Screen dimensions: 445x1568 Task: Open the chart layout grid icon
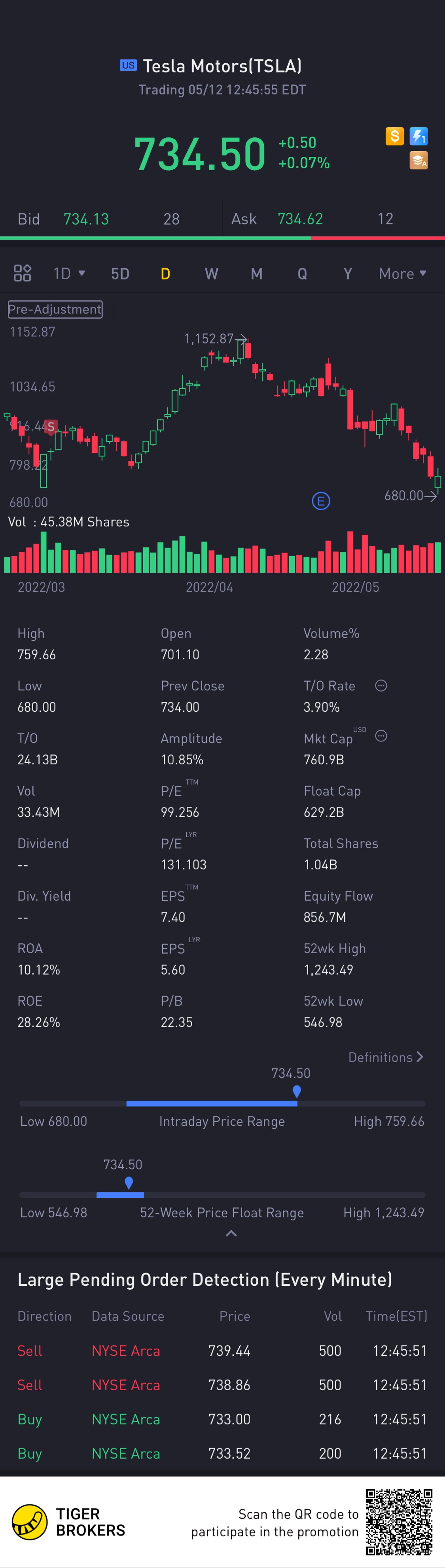pyautogui.click(x=23, y=273)
